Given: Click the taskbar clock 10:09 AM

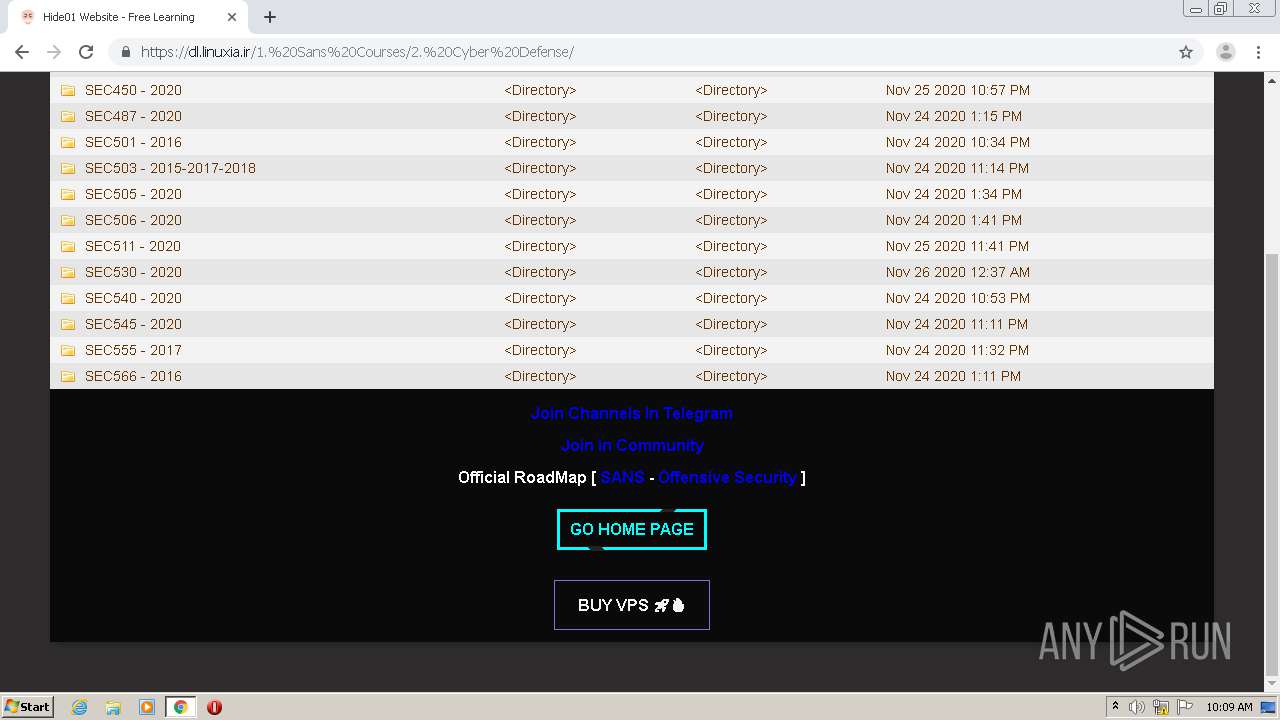Looking at the screenshot, I should tap(1229, 707).
